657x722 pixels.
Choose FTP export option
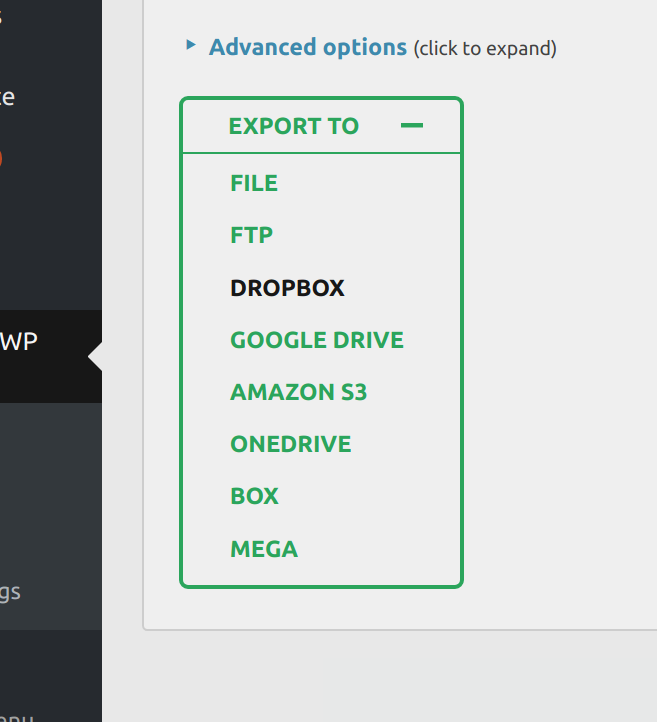pos(251,235)
